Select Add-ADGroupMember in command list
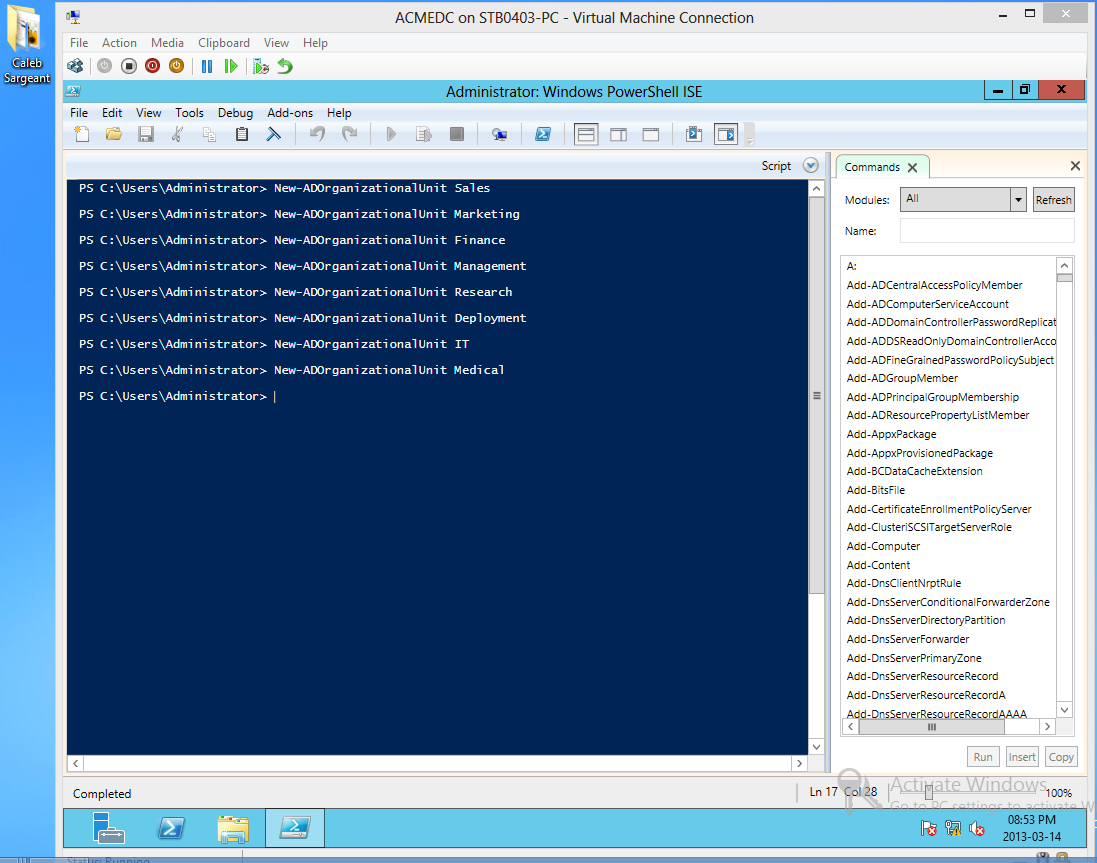The width and height of the screenshot is (1097, 863). [902, 378]
